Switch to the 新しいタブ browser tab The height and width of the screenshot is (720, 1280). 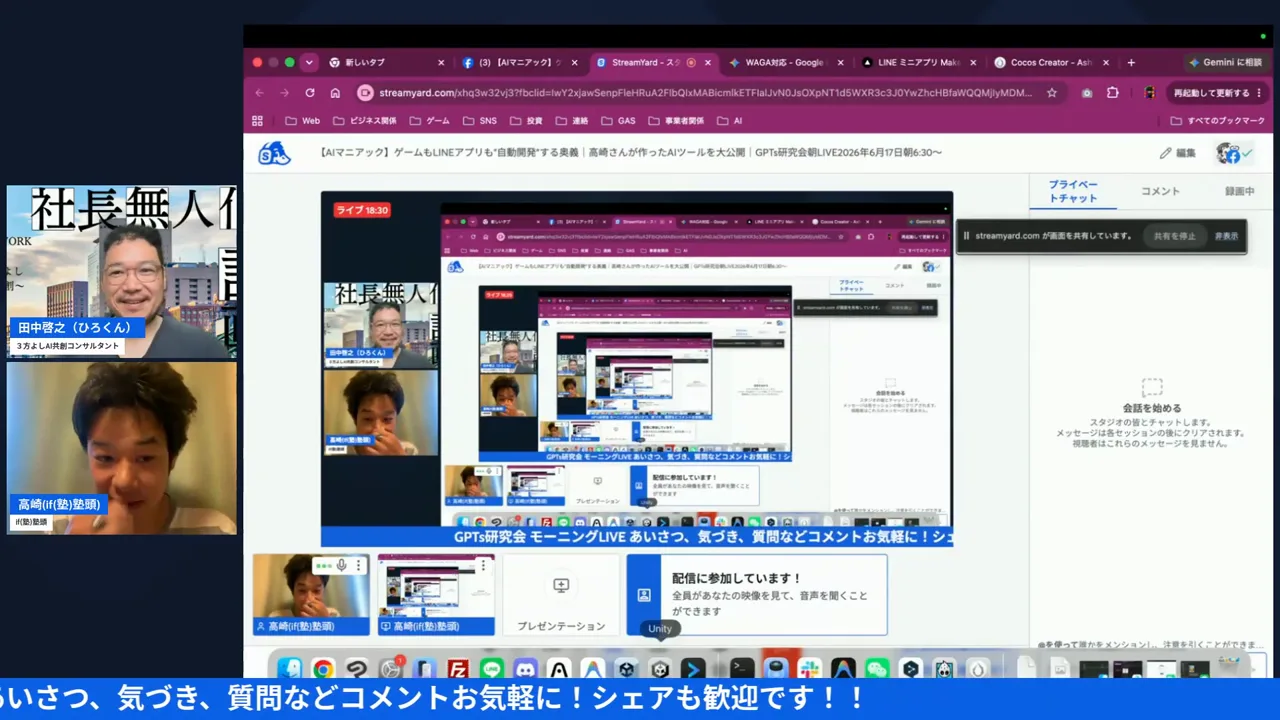(x=385, y=62)
